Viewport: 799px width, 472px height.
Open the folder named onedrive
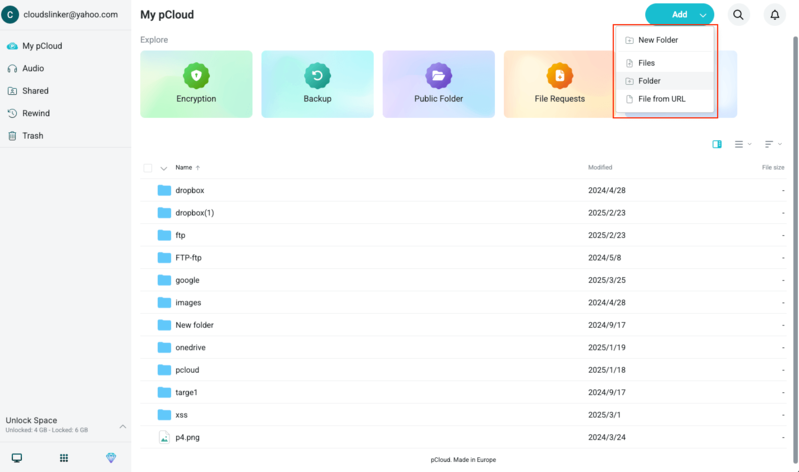point(191,347)
